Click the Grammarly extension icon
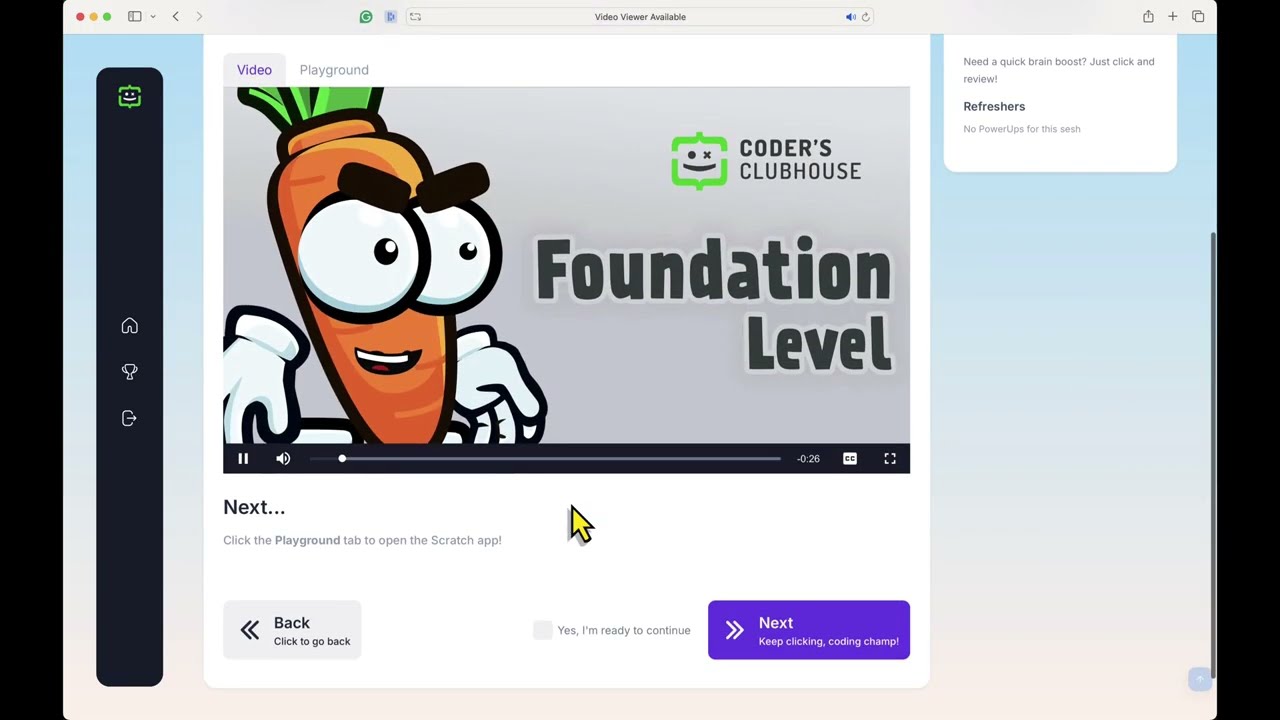 coord(366,16)
